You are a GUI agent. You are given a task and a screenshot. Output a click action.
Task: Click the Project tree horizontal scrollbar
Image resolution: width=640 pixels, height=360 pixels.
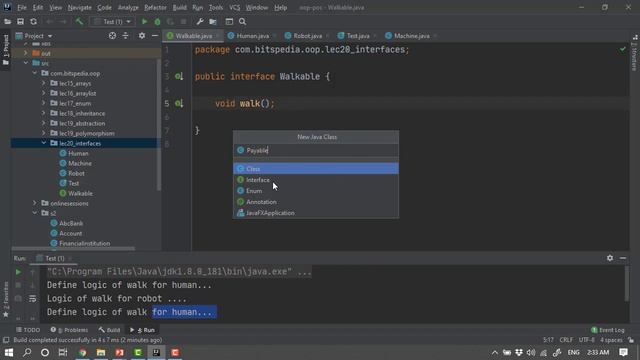pos(73,248)
